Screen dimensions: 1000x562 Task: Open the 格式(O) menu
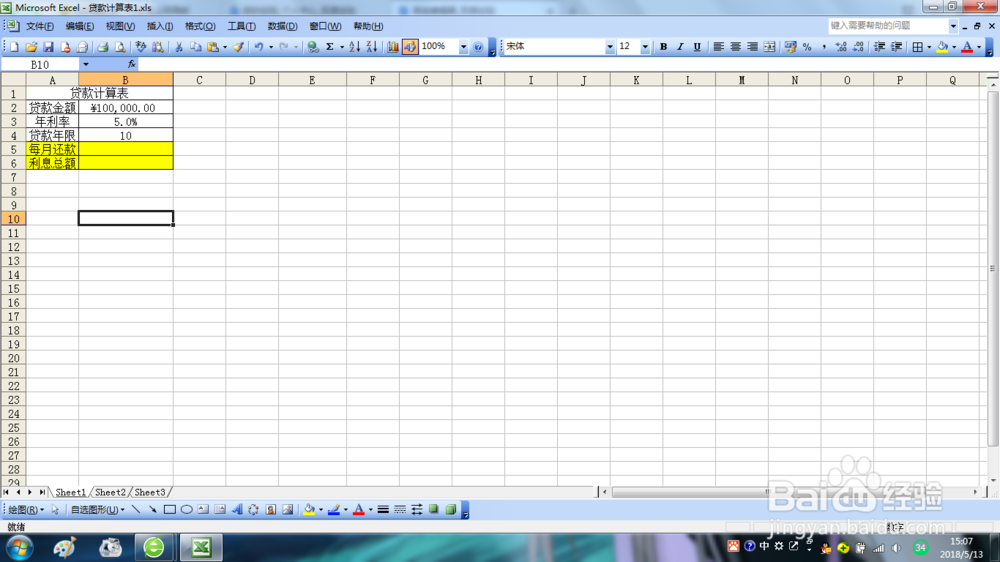click(x=200, y=26)
